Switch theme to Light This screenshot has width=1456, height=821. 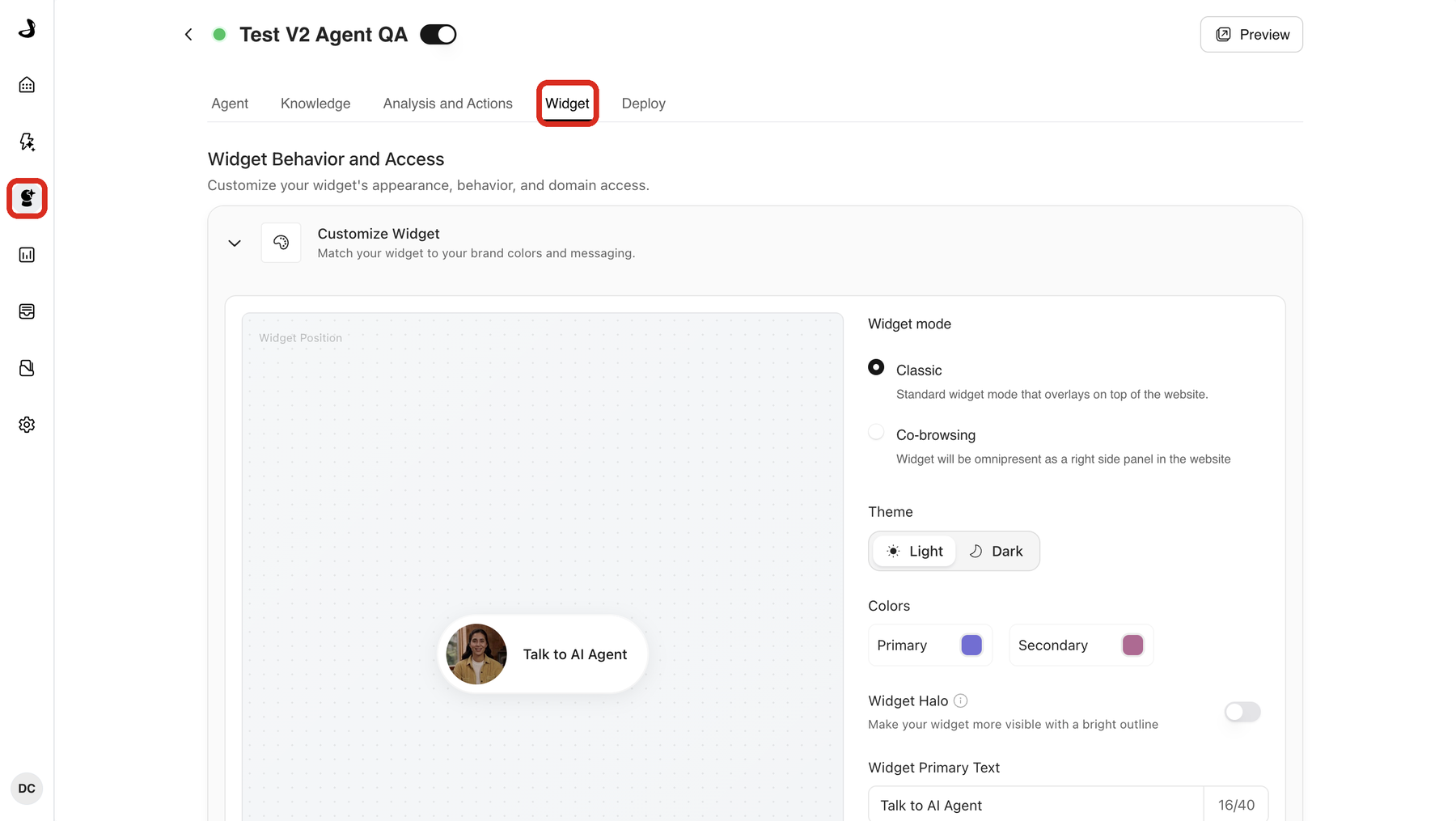[x=915, y=552]
